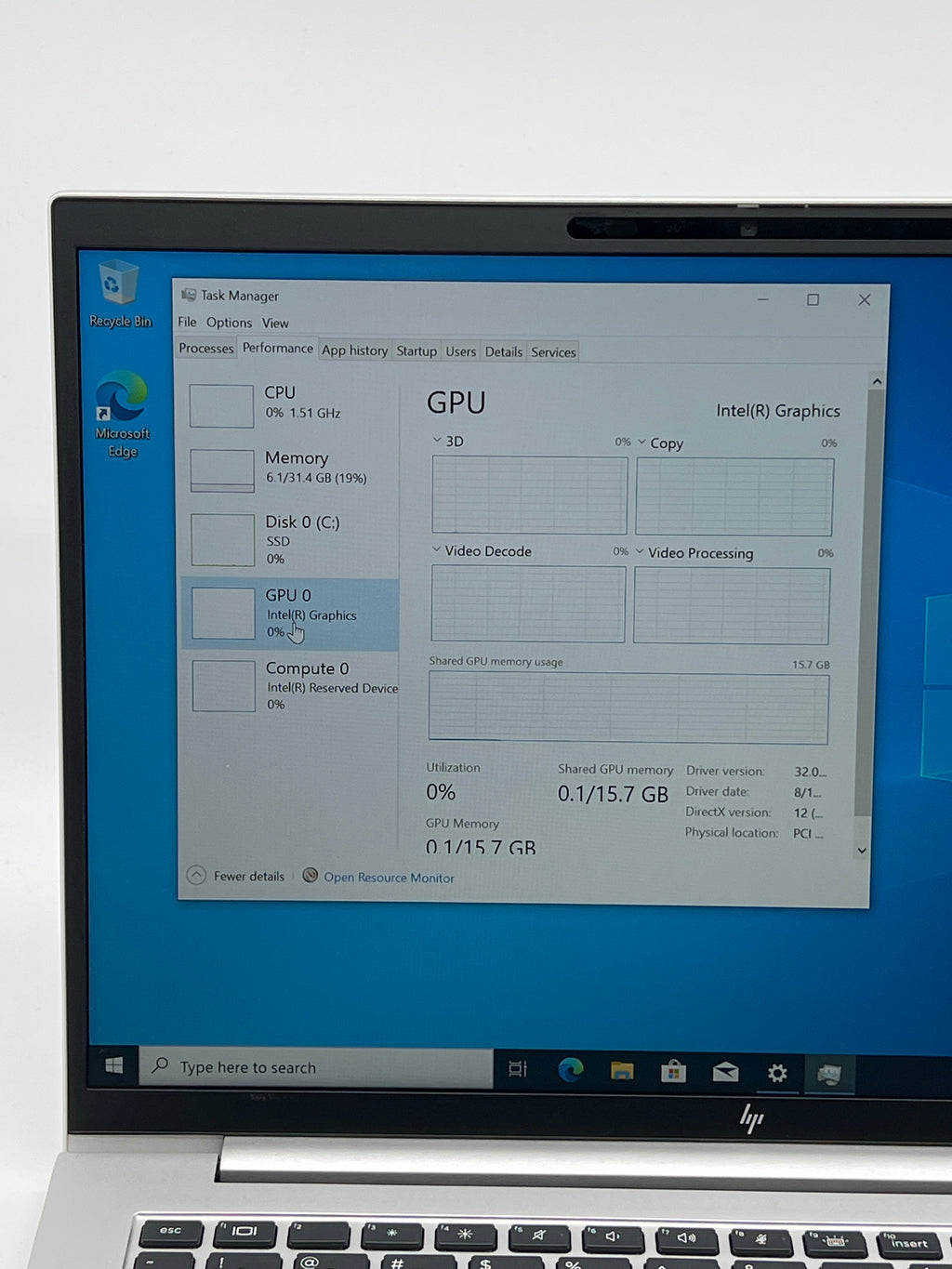Close the Task Manager window
The width and height of the screenshot is (952, 1269).
pos(864,299)
